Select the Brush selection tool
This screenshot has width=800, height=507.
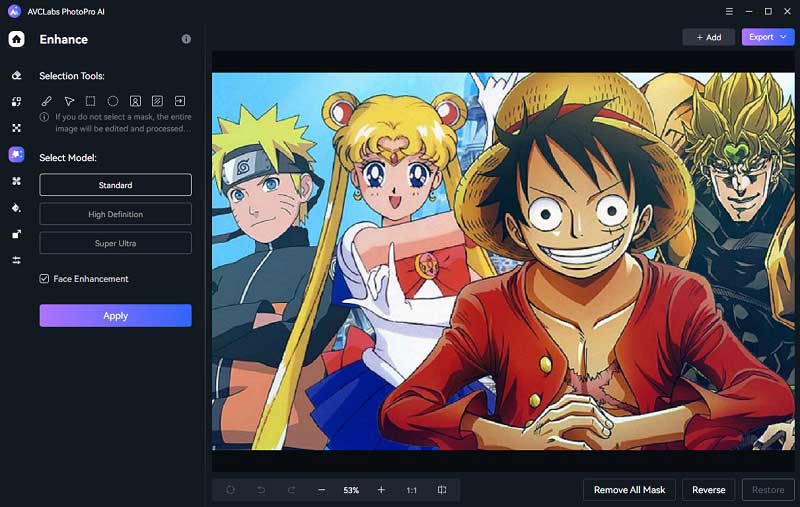[x=46, y=101]
